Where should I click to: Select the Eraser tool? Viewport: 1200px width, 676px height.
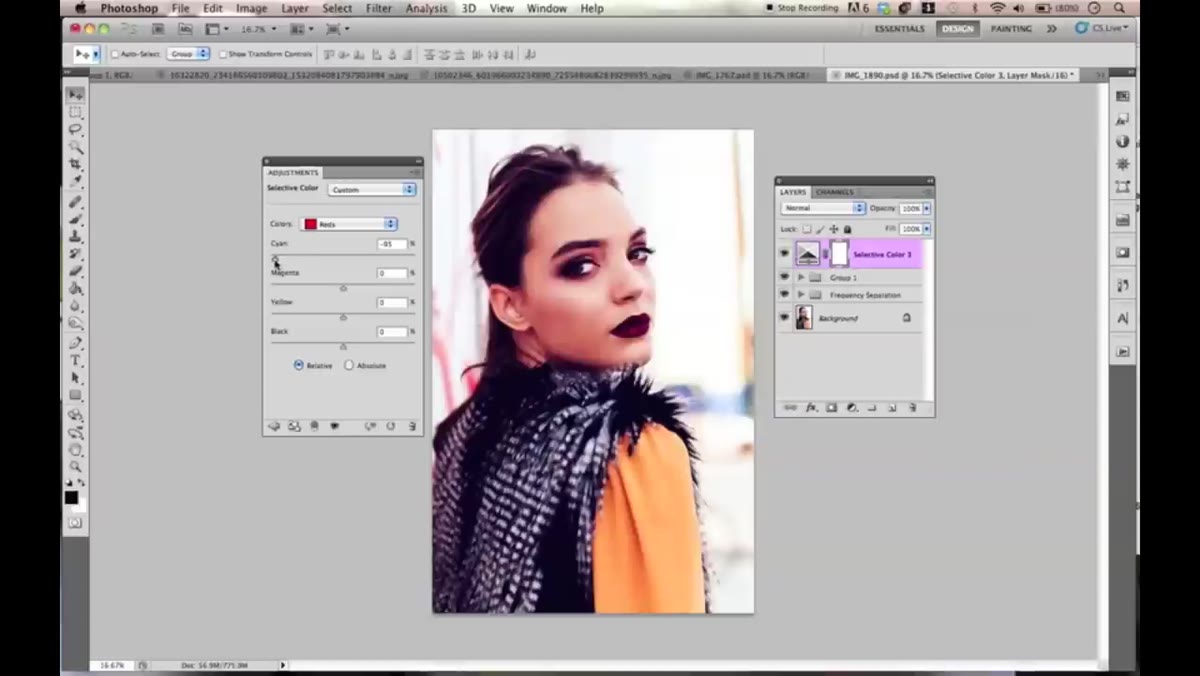[x=75, y=272]
